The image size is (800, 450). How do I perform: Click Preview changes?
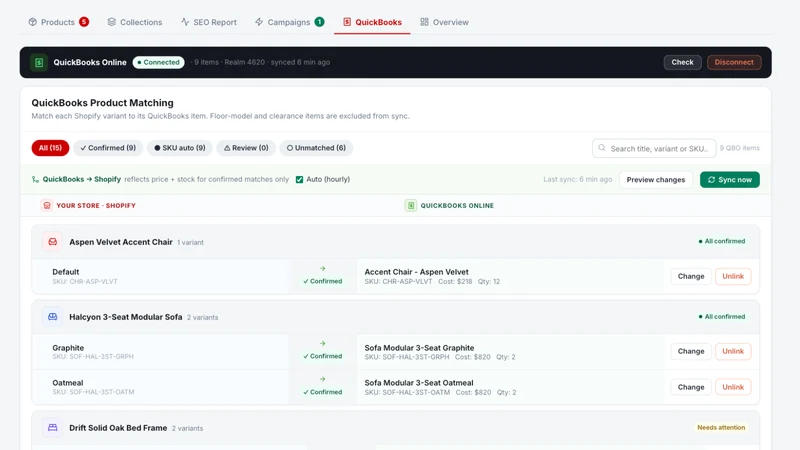pos(656,180)
